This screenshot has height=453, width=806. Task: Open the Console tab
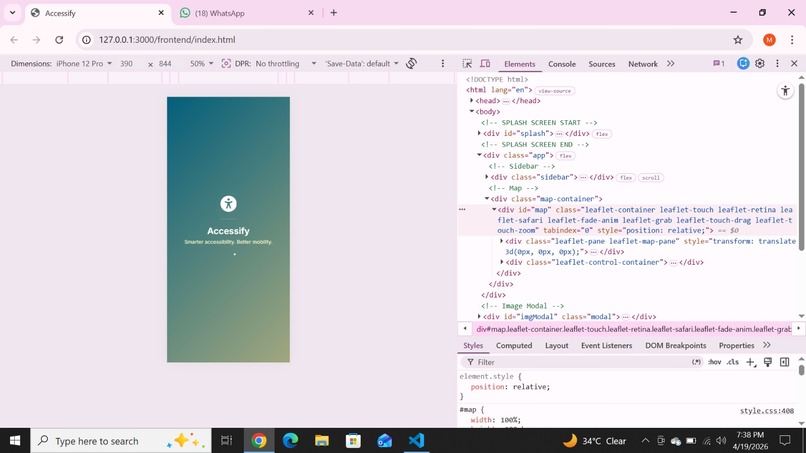(x=562, y=64)
